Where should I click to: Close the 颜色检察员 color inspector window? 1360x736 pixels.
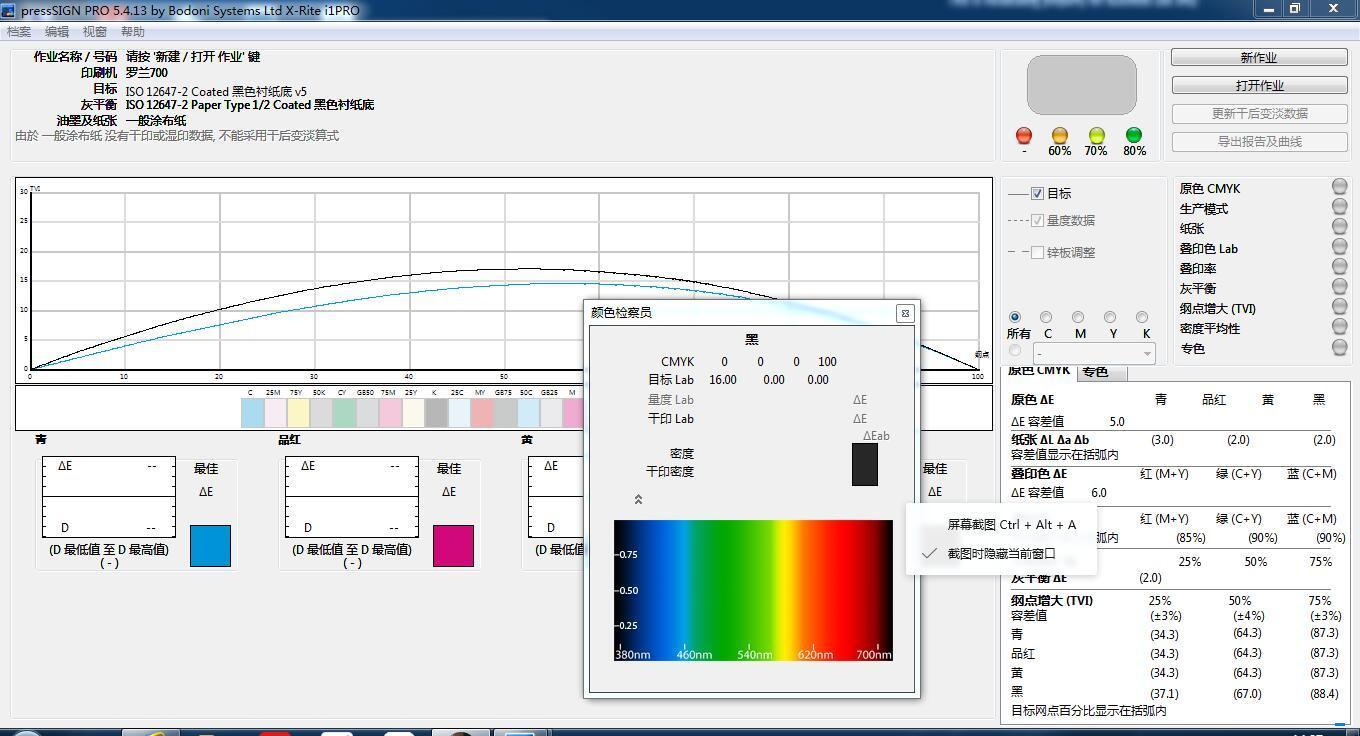pyautogui.click(x=904, y=313)
